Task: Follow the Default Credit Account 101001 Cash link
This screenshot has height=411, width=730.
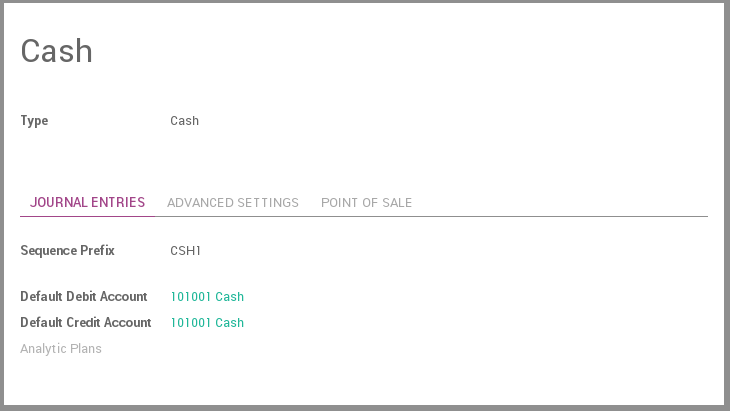Action: pos(207,323)
